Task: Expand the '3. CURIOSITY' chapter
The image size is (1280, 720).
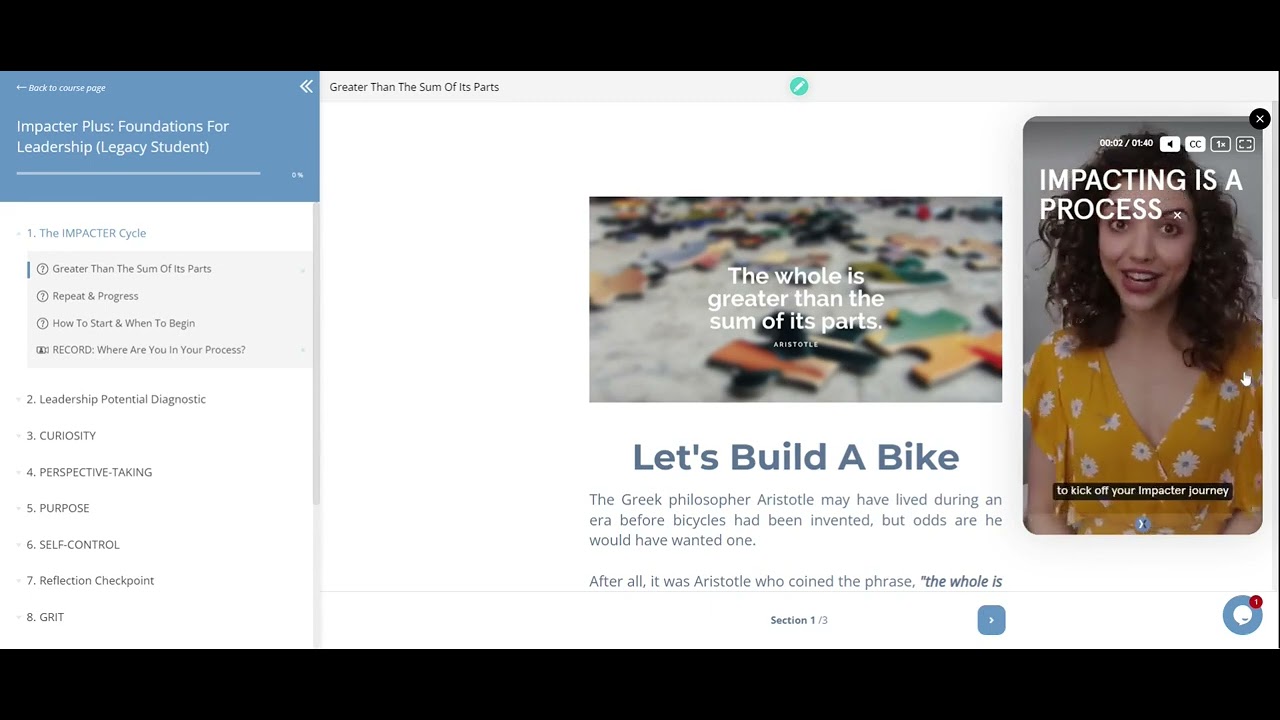Action: pos(61,436)
